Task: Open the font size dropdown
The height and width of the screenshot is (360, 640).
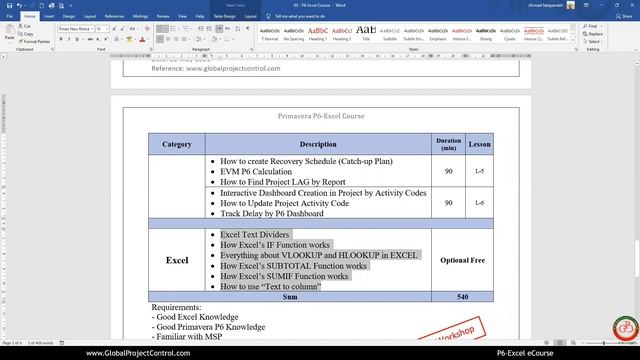Action: (x=107, y=29)
